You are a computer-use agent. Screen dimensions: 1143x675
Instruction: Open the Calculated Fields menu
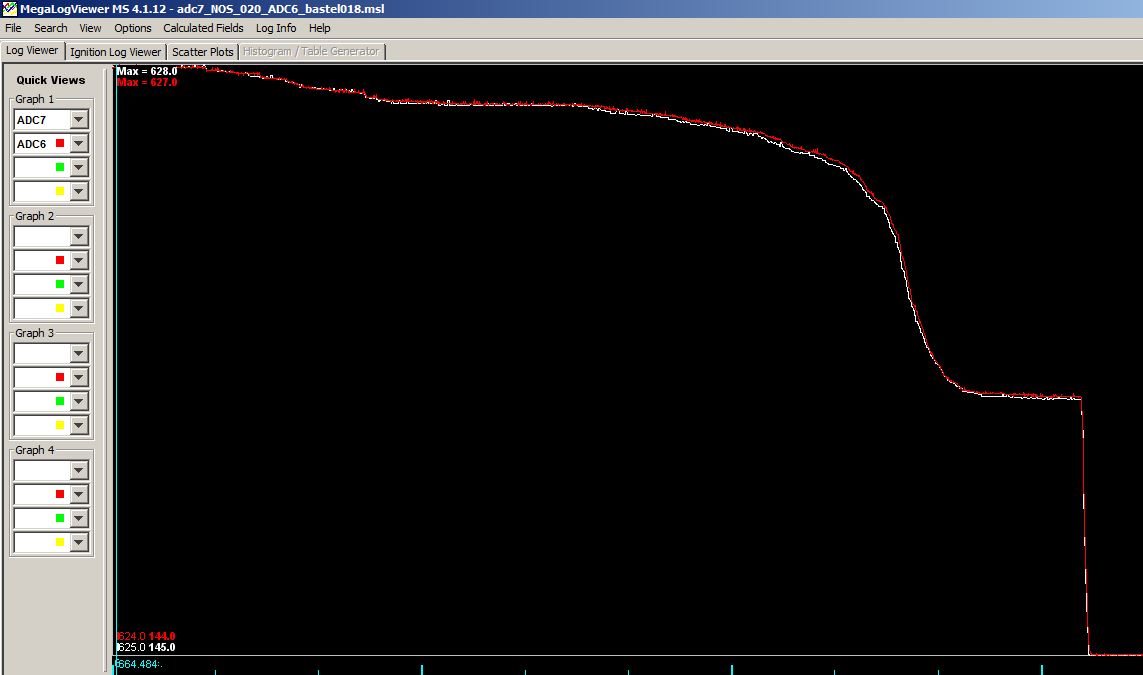[203, 28]
